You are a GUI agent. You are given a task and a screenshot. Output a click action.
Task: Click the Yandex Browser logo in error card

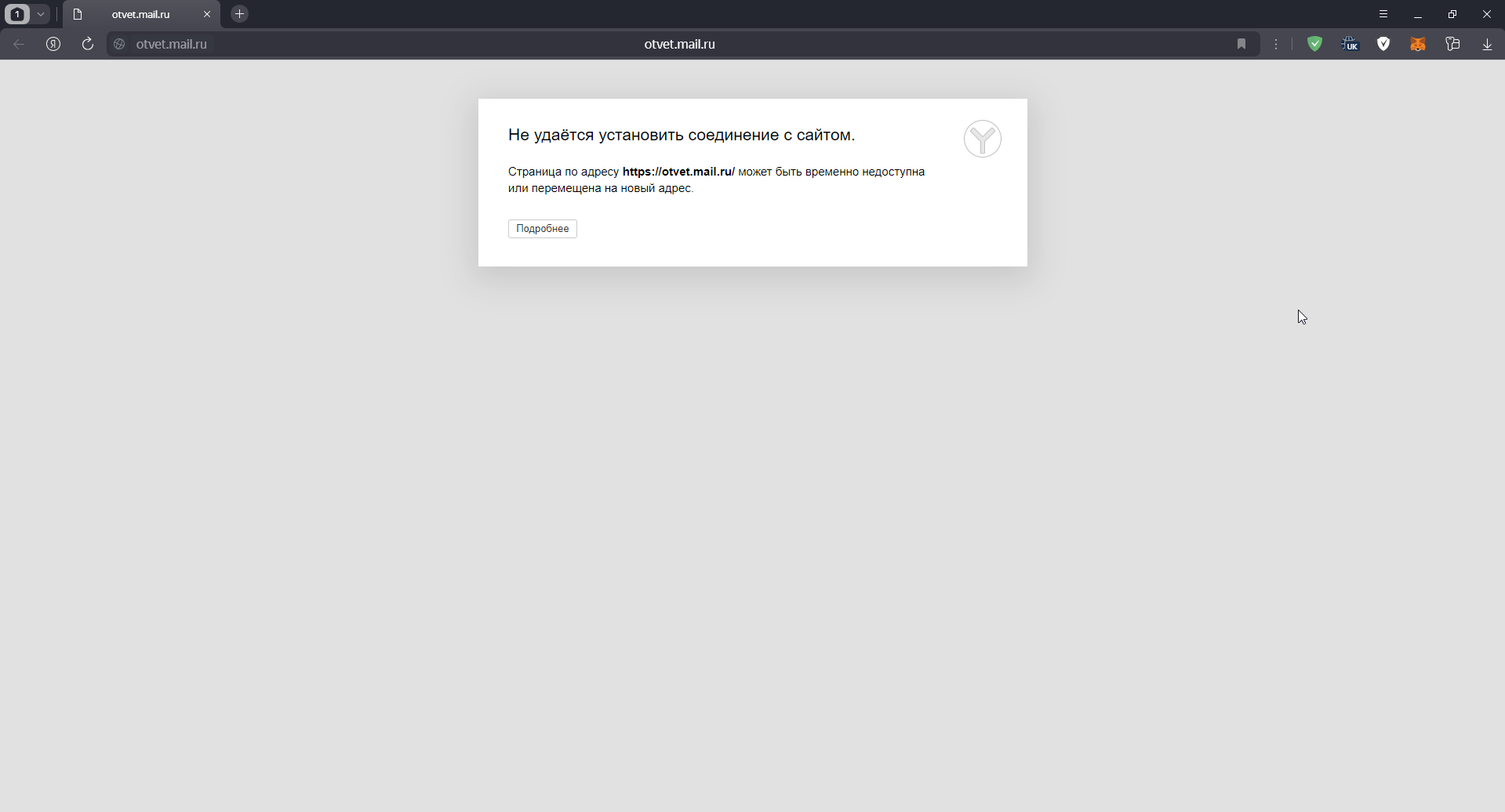pos(983,139)
